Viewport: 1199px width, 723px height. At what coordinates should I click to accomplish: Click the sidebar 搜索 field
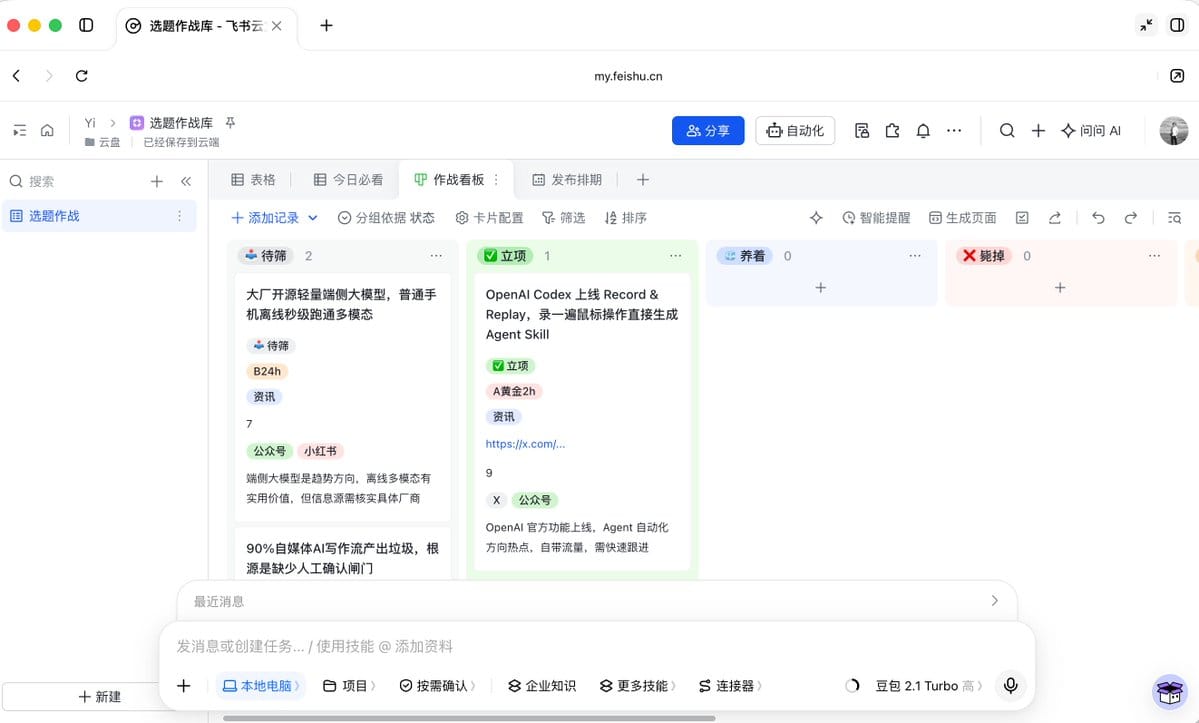coord(76,181)
